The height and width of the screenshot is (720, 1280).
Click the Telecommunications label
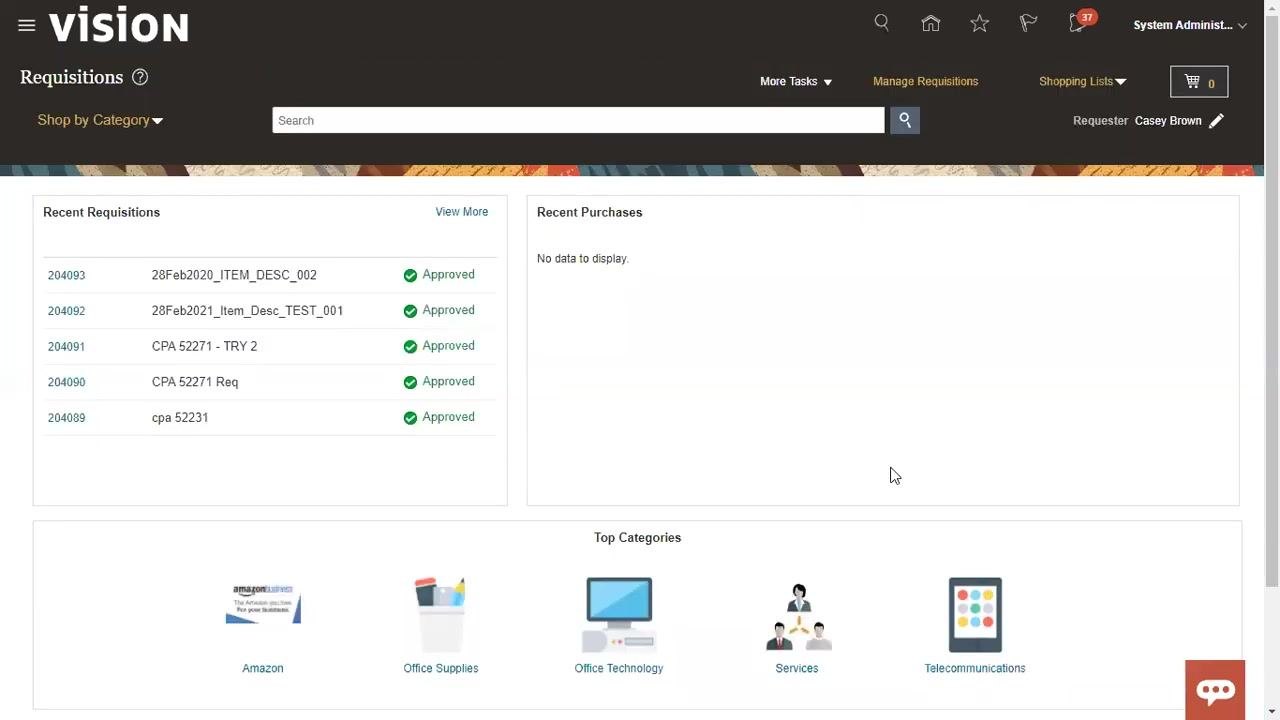(x=975, y=668)
